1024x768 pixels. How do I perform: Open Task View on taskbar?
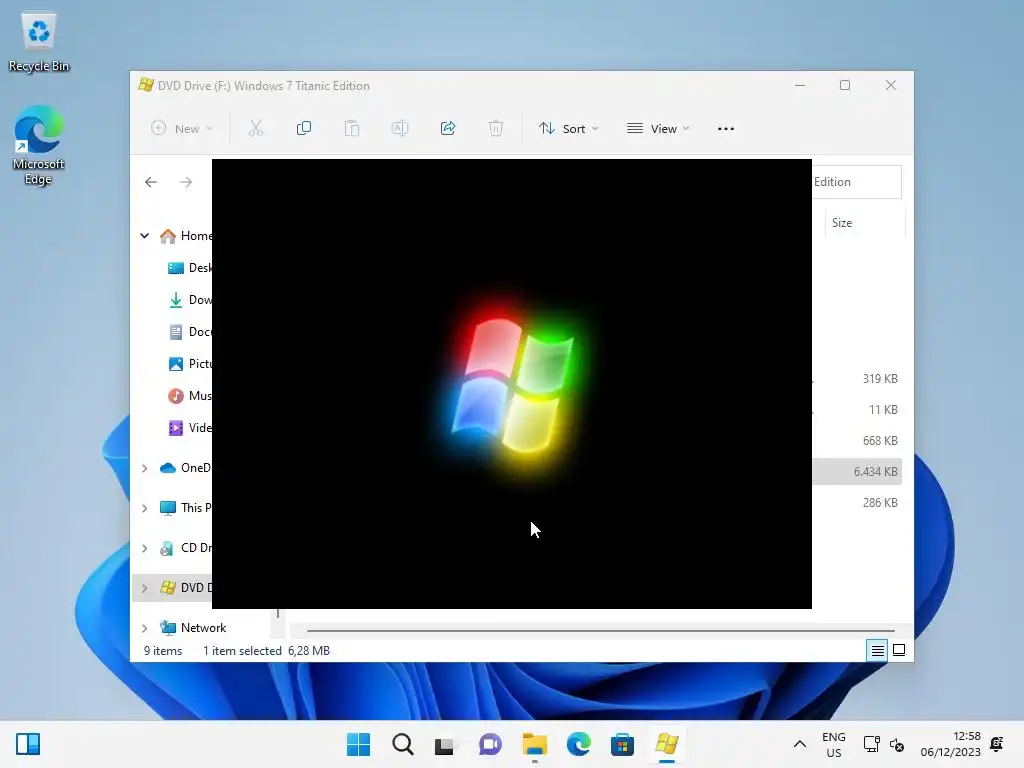pos(445,744)
